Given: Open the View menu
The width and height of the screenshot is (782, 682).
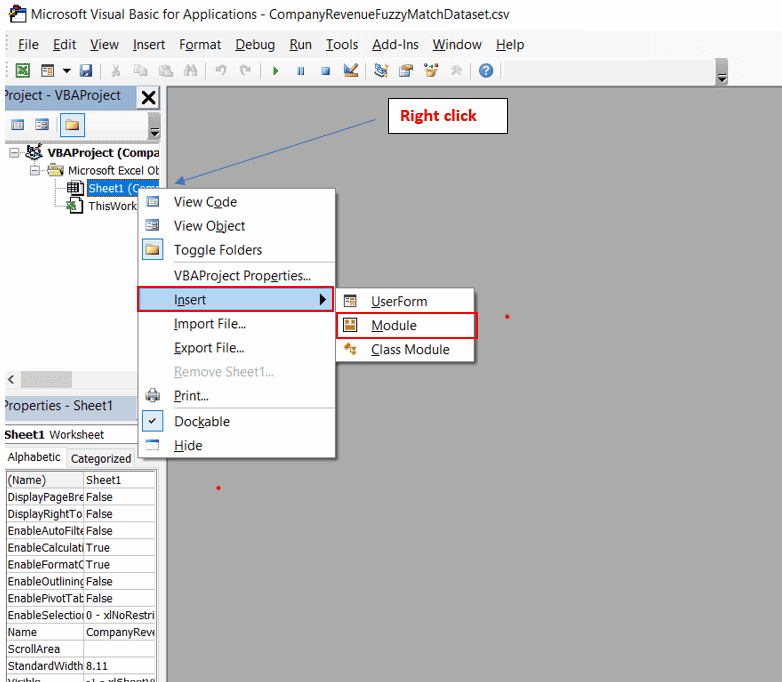Looking at the screenshot, I should [104, 45].
